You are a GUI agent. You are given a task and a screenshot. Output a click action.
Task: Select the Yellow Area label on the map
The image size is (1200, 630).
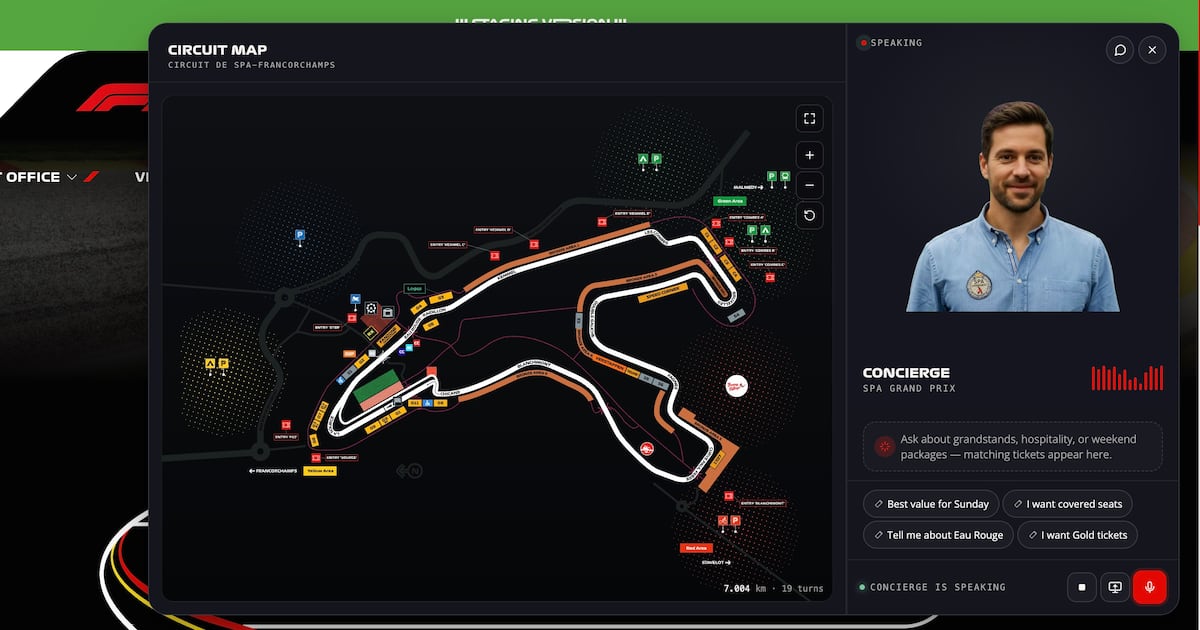pyautogui.click(x=320, y=470)
